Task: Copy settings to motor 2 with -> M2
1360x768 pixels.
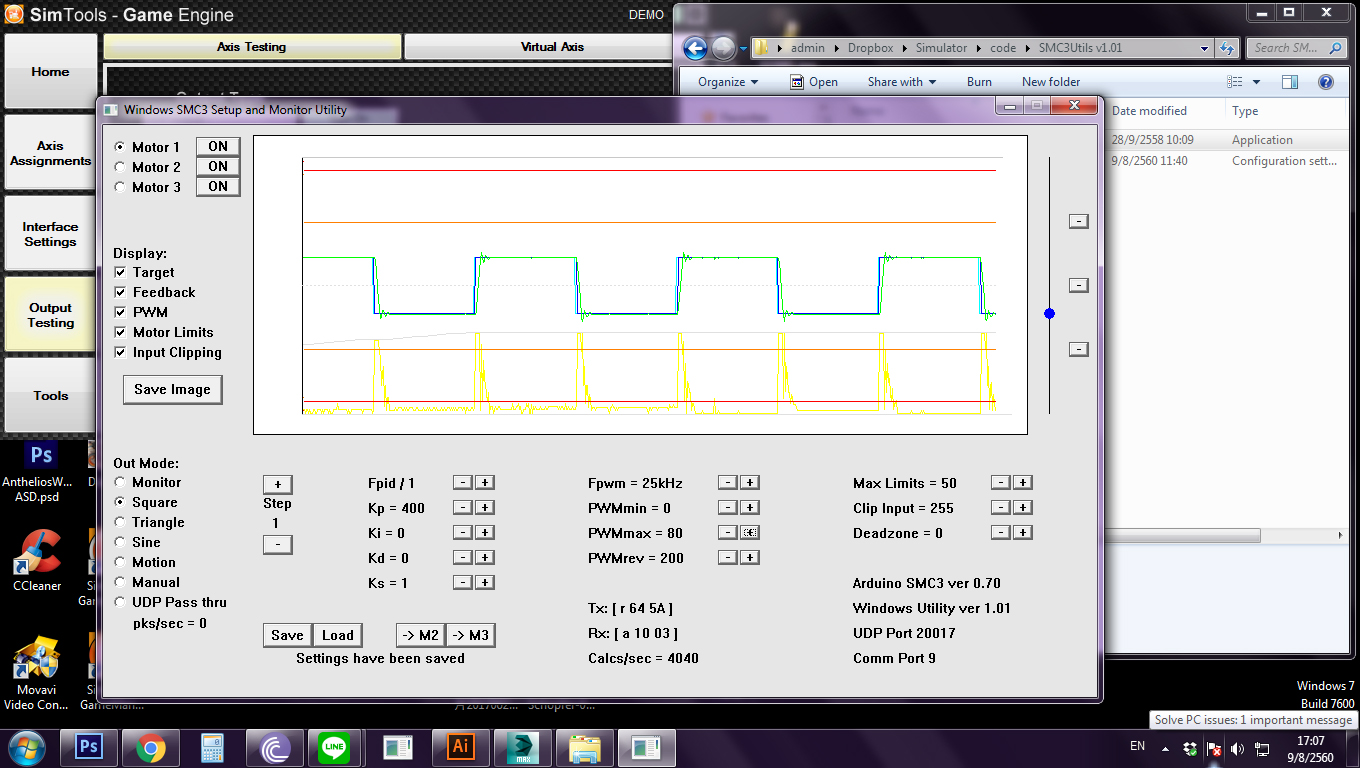Action: pos(420,635)
